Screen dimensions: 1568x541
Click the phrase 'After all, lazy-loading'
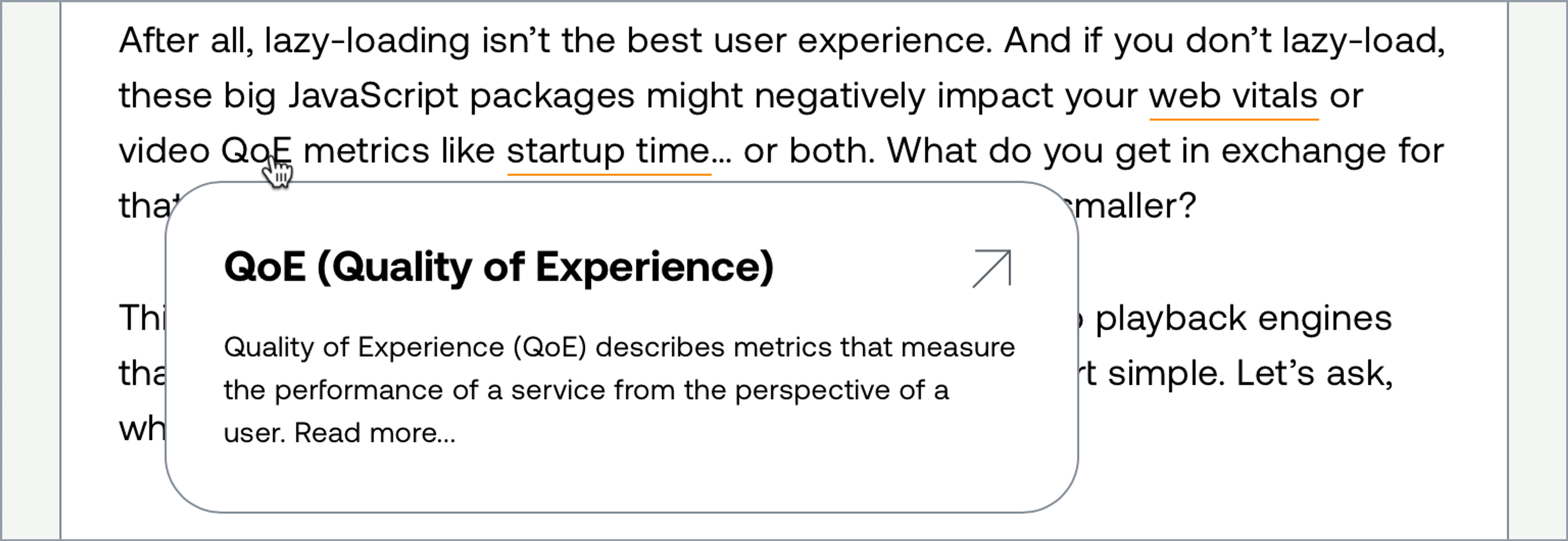point(294,41)
